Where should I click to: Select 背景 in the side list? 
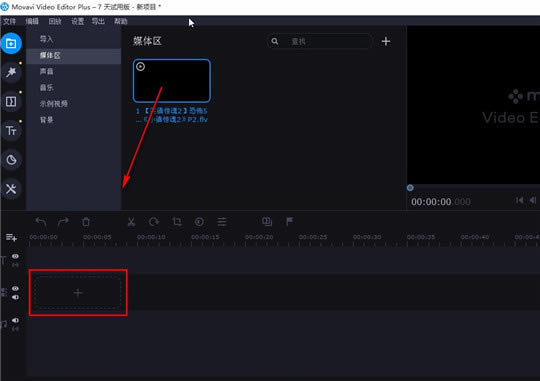[x=74, y=120]
